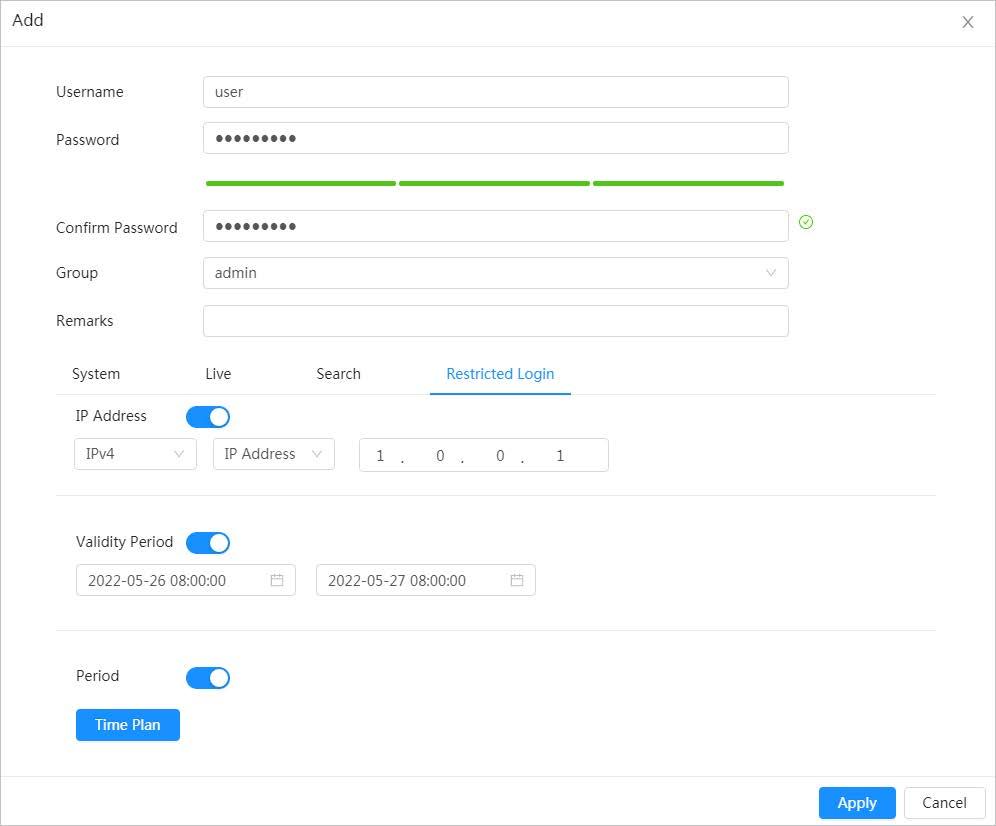Toggle the Period switch off
Screen dimensions: 996x826
pyautogui.click(x=208, y=678)
